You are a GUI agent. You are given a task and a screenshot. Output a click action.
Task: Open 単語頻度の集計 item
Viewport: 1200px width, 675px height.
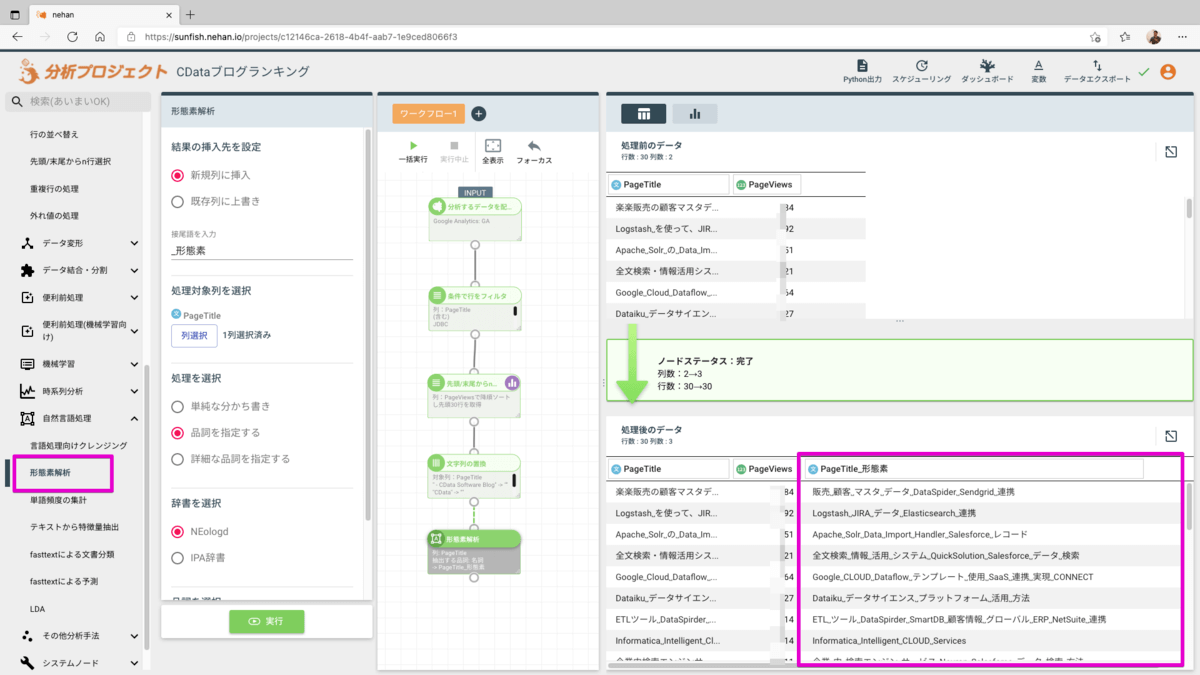coord(58,499)
